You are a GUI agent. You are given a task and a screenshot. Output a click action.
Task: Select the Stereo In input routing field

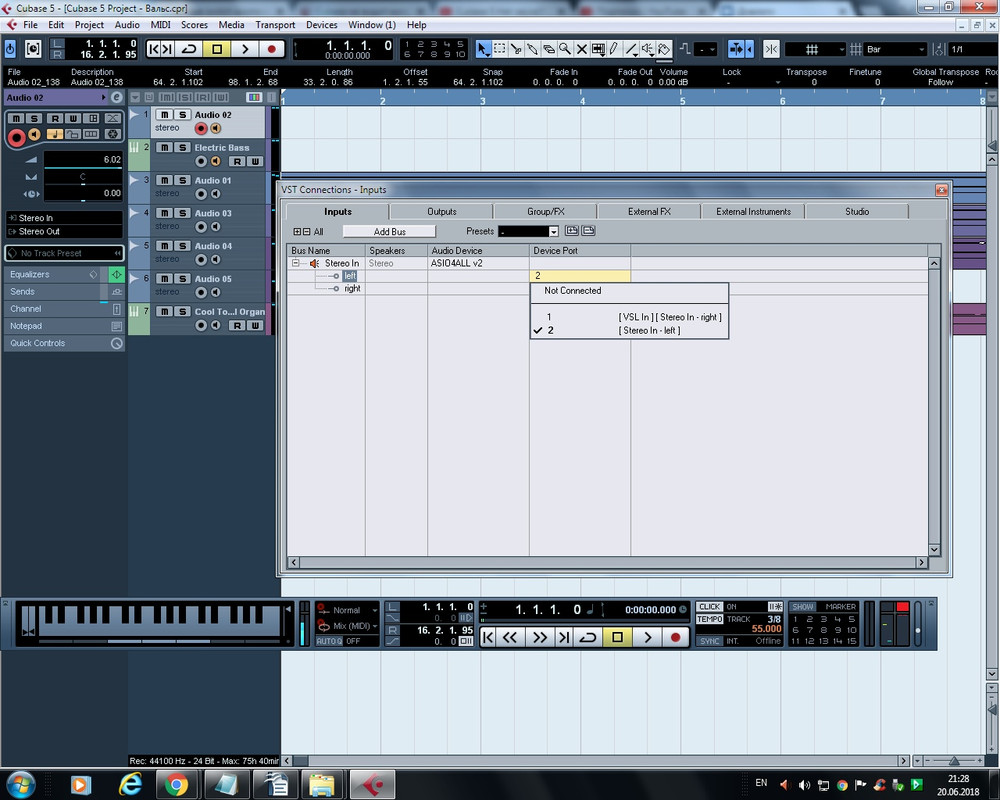tap(64, 218)
